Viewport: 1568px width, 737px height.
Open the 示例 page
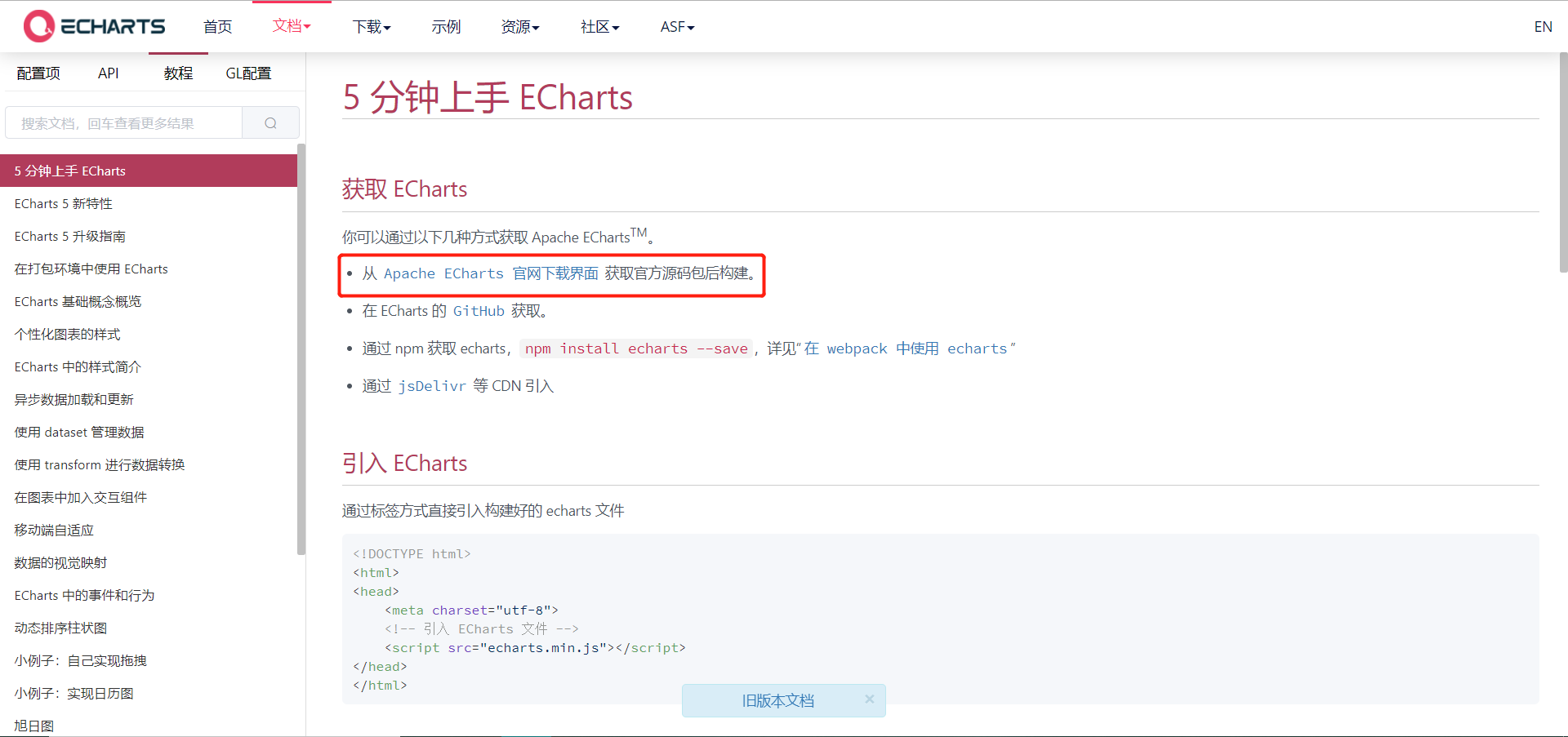446,26
